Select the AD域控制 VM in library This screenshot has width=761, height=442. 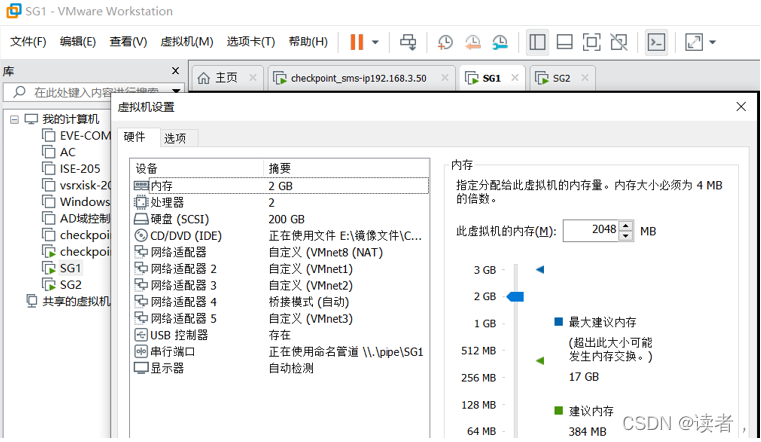(x=77, y=218)
